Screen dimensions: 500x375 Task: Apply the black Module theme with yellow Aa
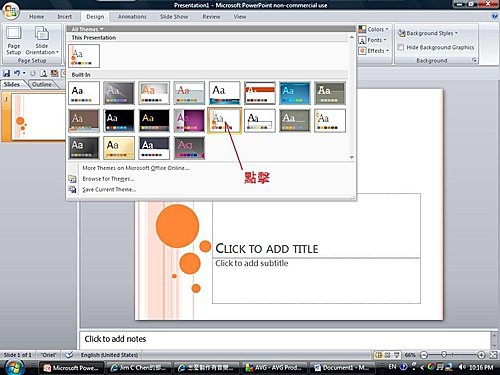154,120
